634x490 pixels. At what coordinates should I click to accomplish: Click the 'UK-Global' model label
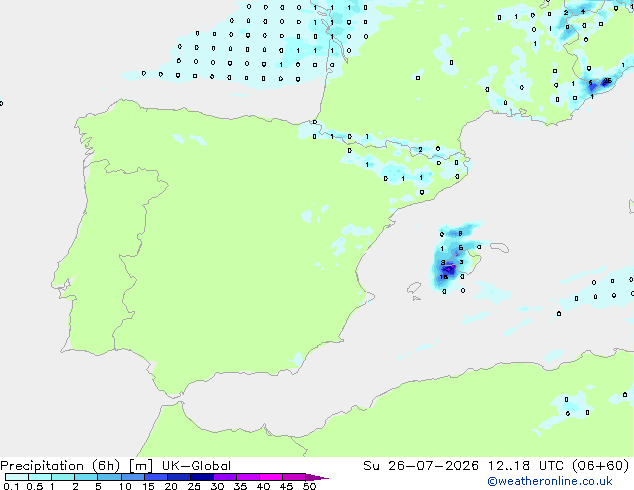[x=196, y=466]
